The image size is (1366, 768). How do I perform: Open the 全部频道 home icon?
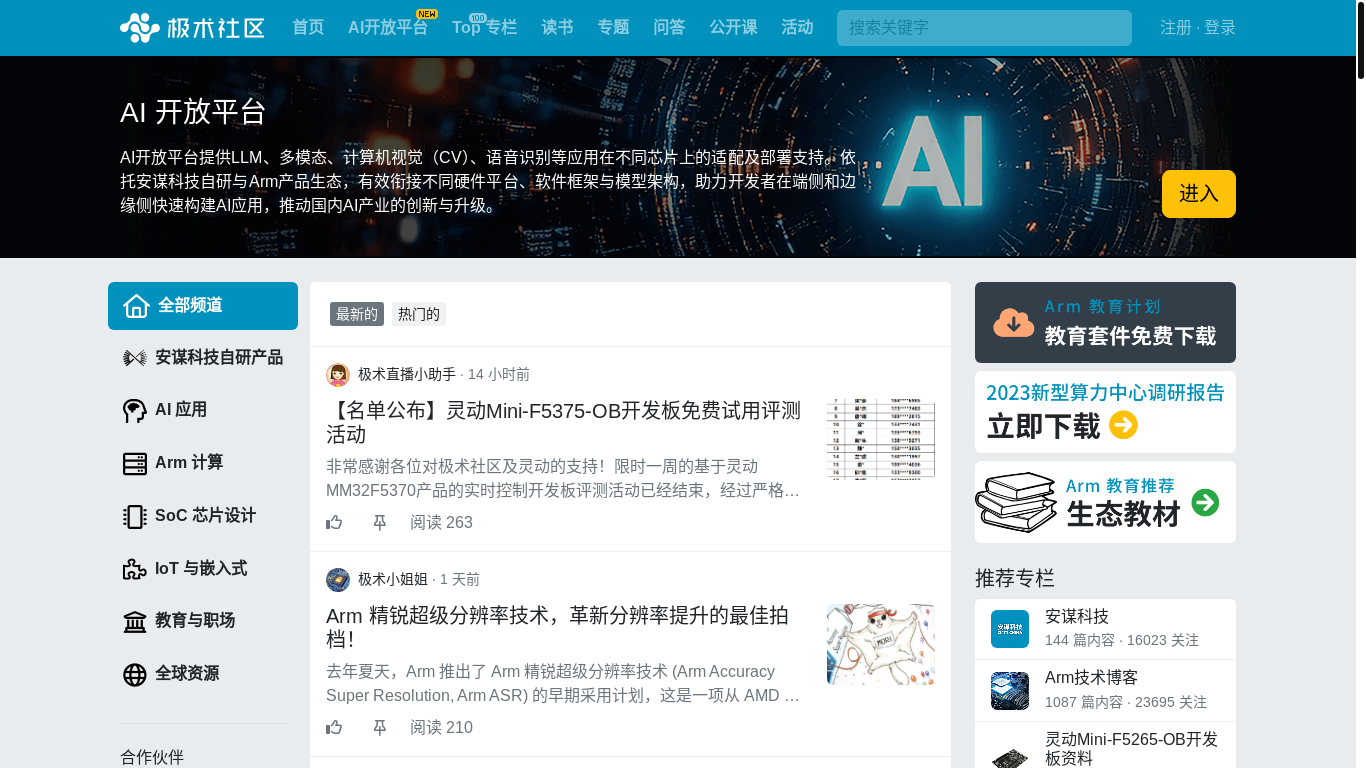pyautogui.click(x=136, y=306)
